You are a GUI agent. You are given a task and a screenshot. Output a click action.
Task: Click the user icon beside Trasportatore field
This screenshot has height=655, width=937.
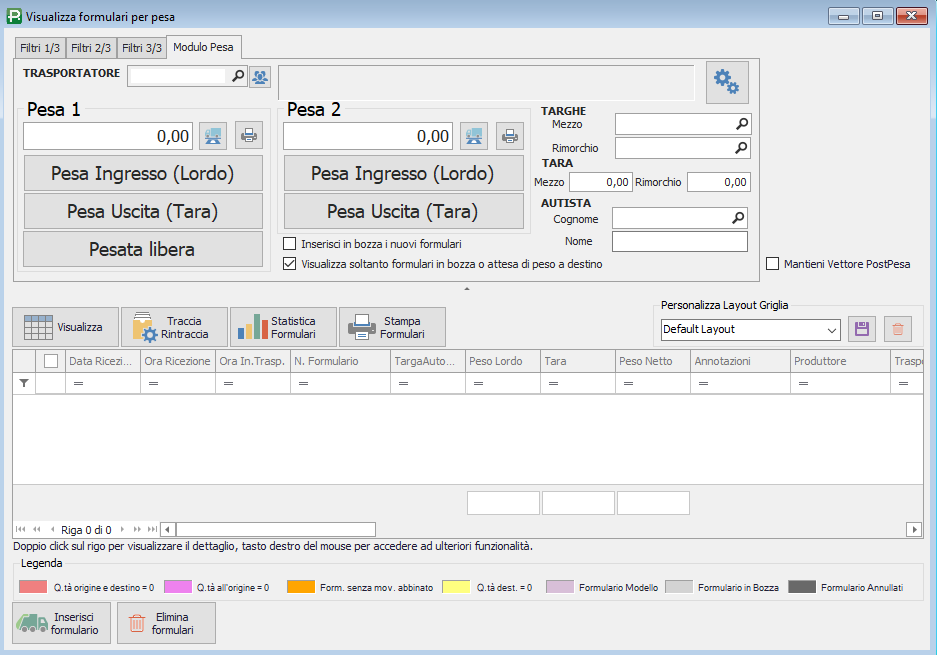260,76
